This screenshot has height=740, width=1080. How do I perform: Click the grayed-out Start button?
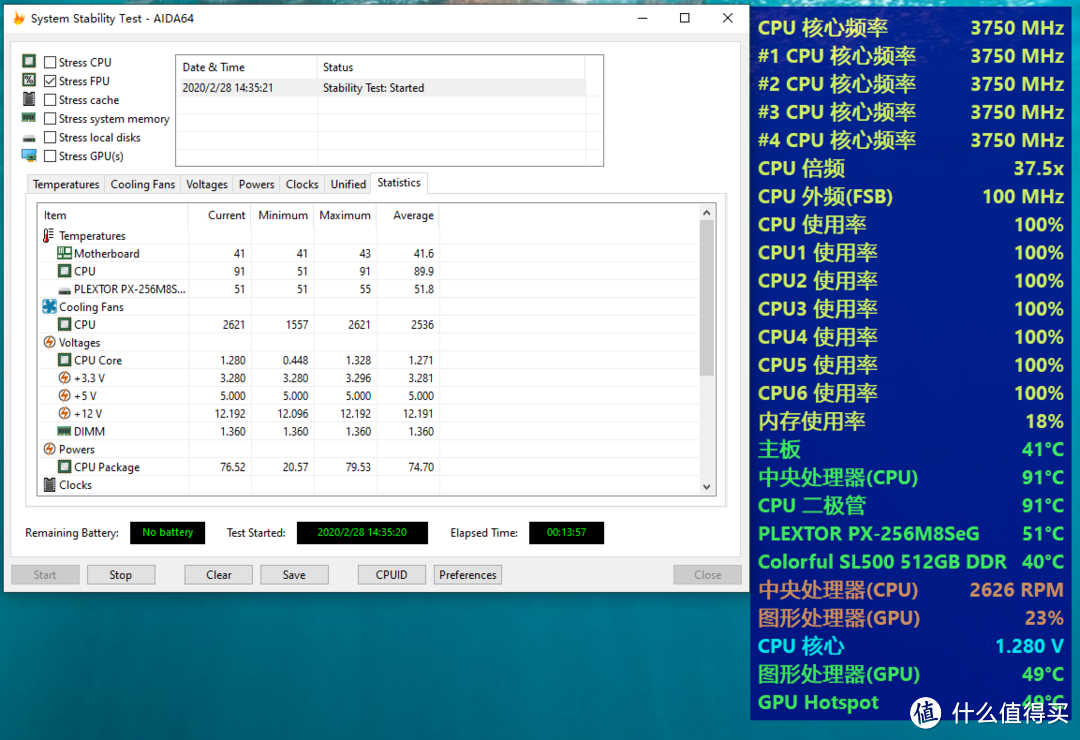pos(45,575)
